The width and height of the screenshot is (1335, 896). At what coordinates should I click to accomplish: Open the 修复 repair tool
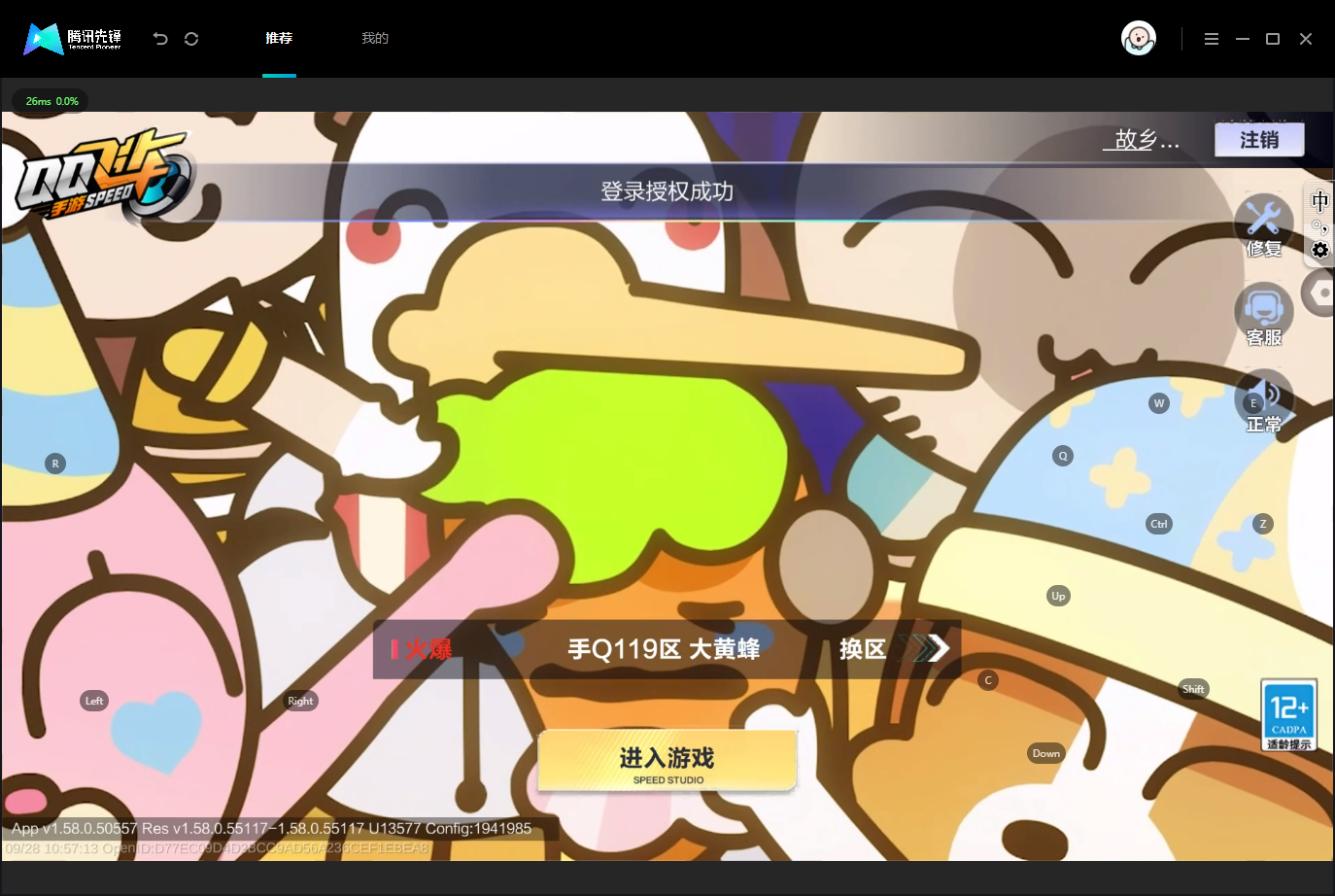1264,225
